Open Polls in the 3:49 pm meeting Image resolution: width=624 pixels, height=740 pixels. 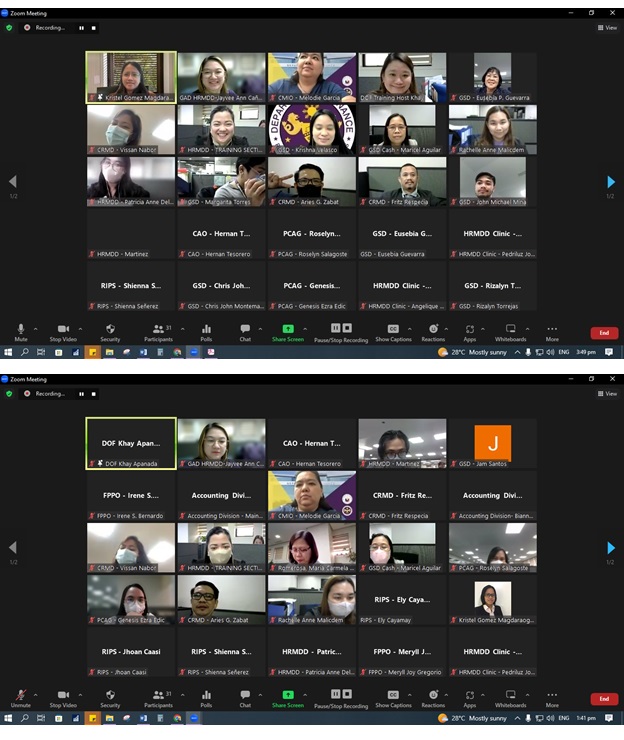tap(206, 332)
